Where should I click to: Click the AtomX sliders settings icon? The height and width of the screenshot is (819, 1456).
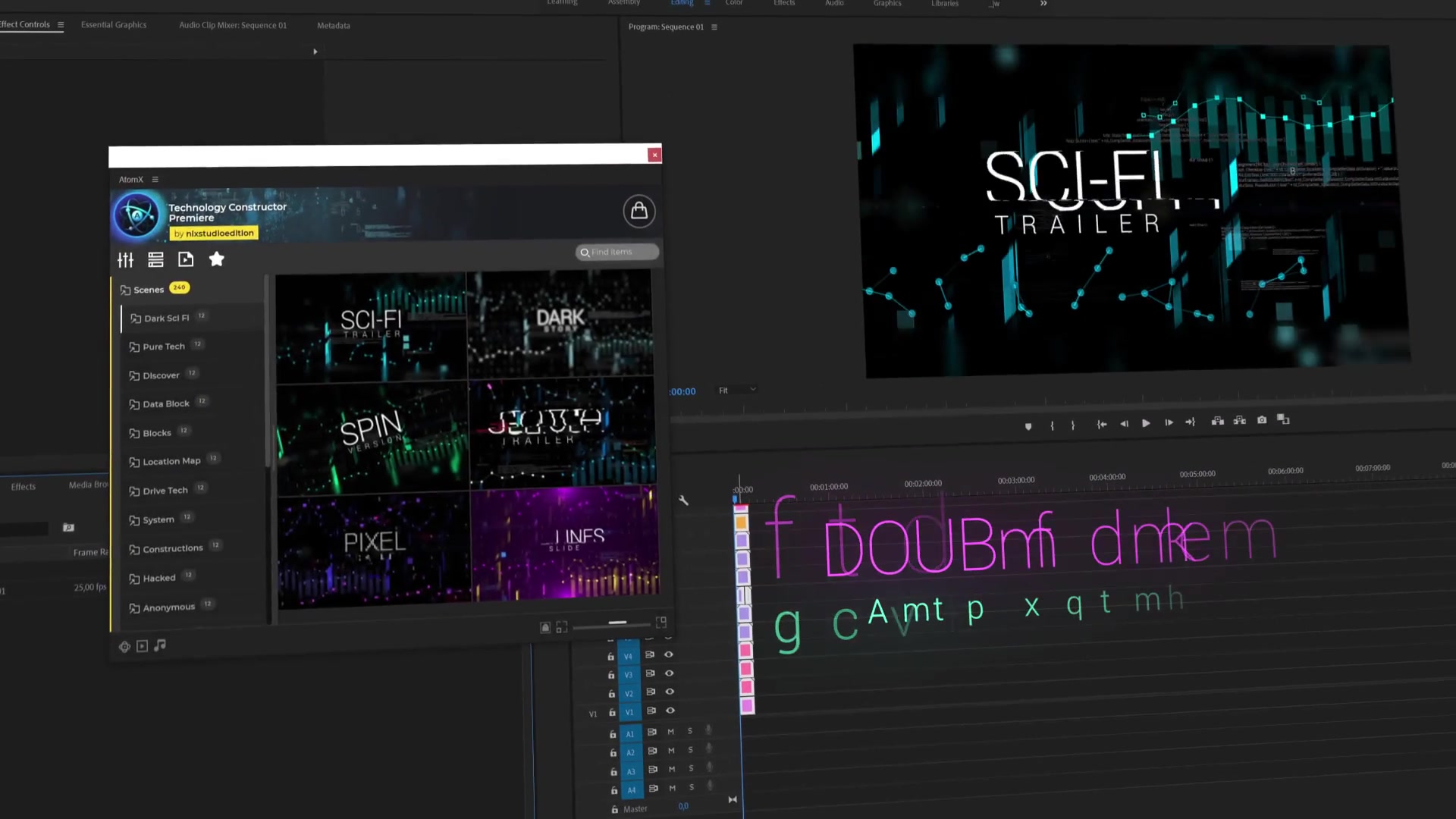click(125, 260)
